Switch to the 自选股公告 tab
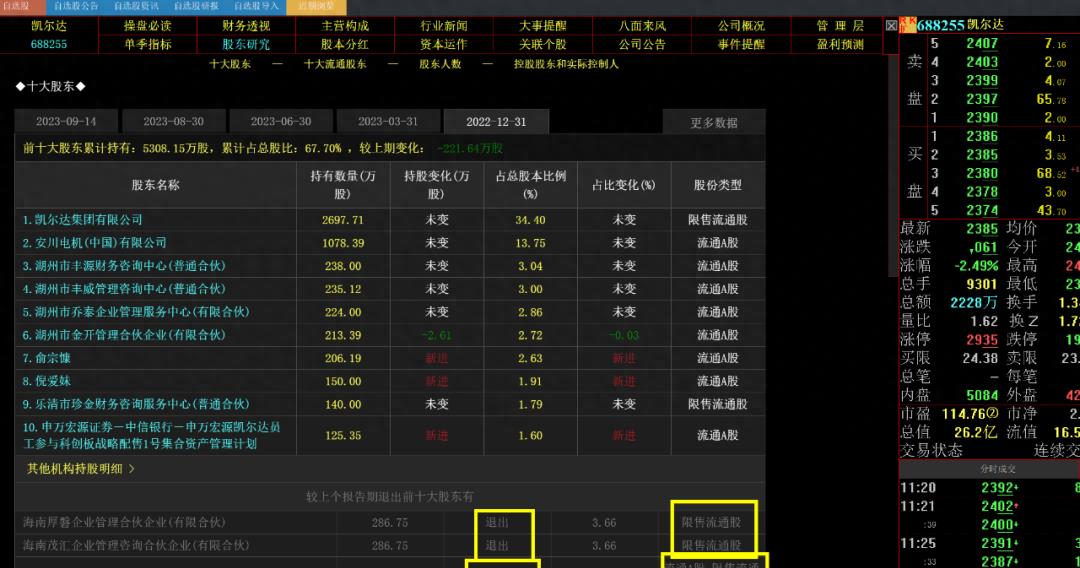 point(76,6)
